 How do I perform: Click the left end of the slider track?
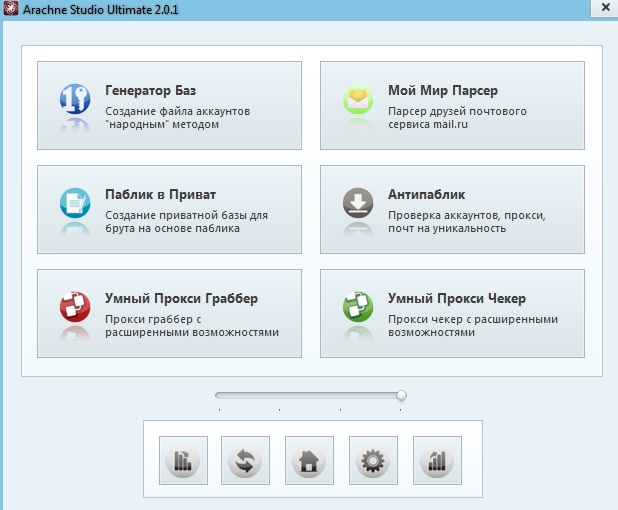pyautogui.click(x=219, y=395)
